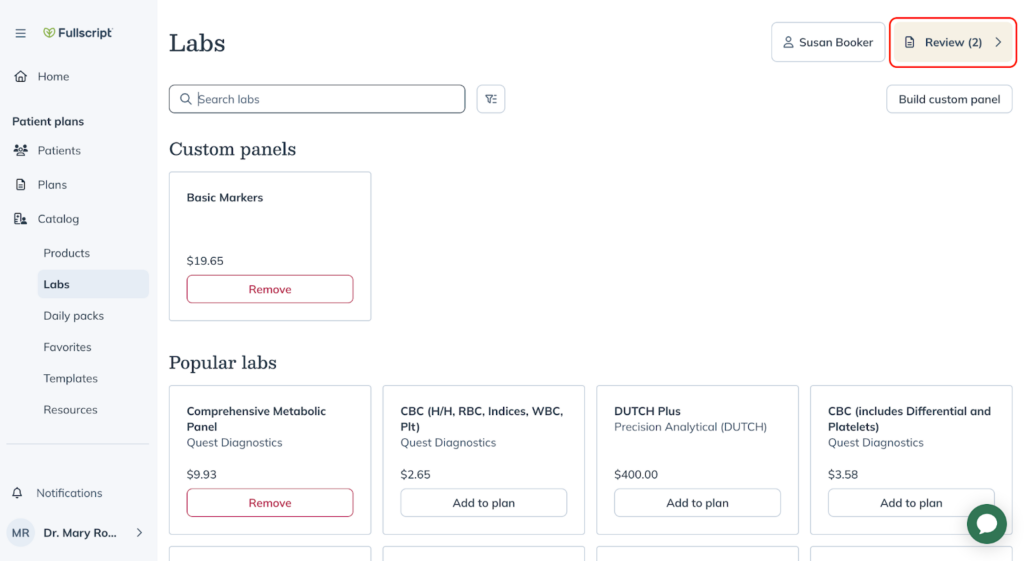Viewport: 1024px width, 561px height.
Task: Open Resources under Catalog
Action: (x=71, y=409)
